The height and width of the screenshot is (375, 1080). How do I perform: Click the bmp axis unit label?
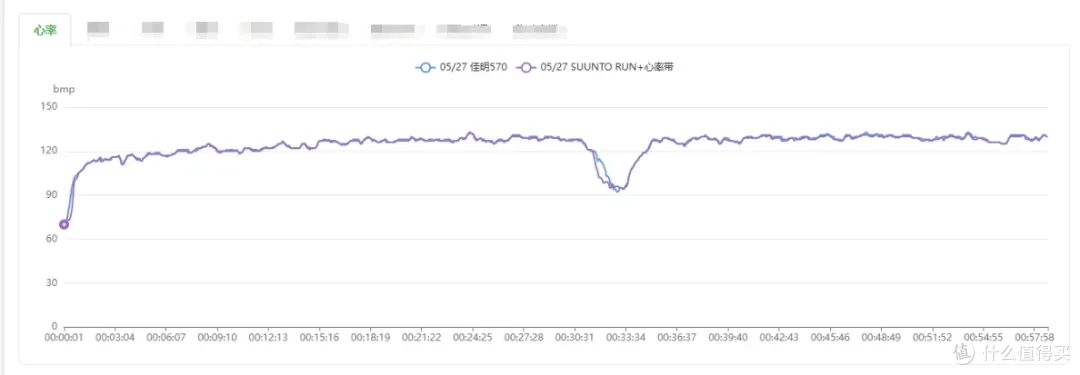64,90
